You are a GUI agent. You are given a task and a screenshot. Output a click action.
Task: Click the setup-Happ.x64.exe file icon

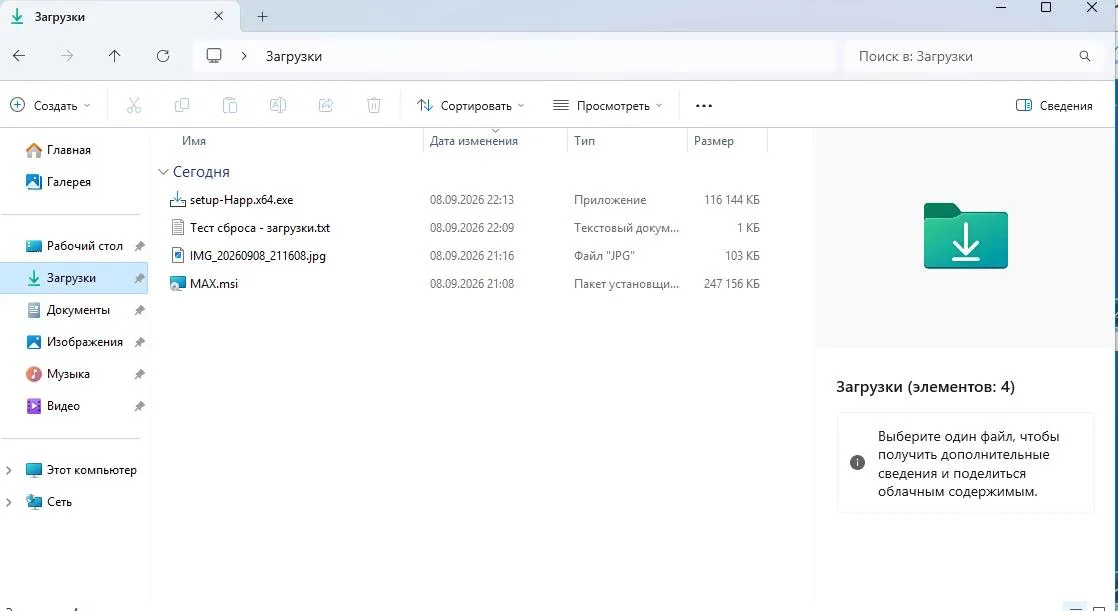tap(178, 200)
